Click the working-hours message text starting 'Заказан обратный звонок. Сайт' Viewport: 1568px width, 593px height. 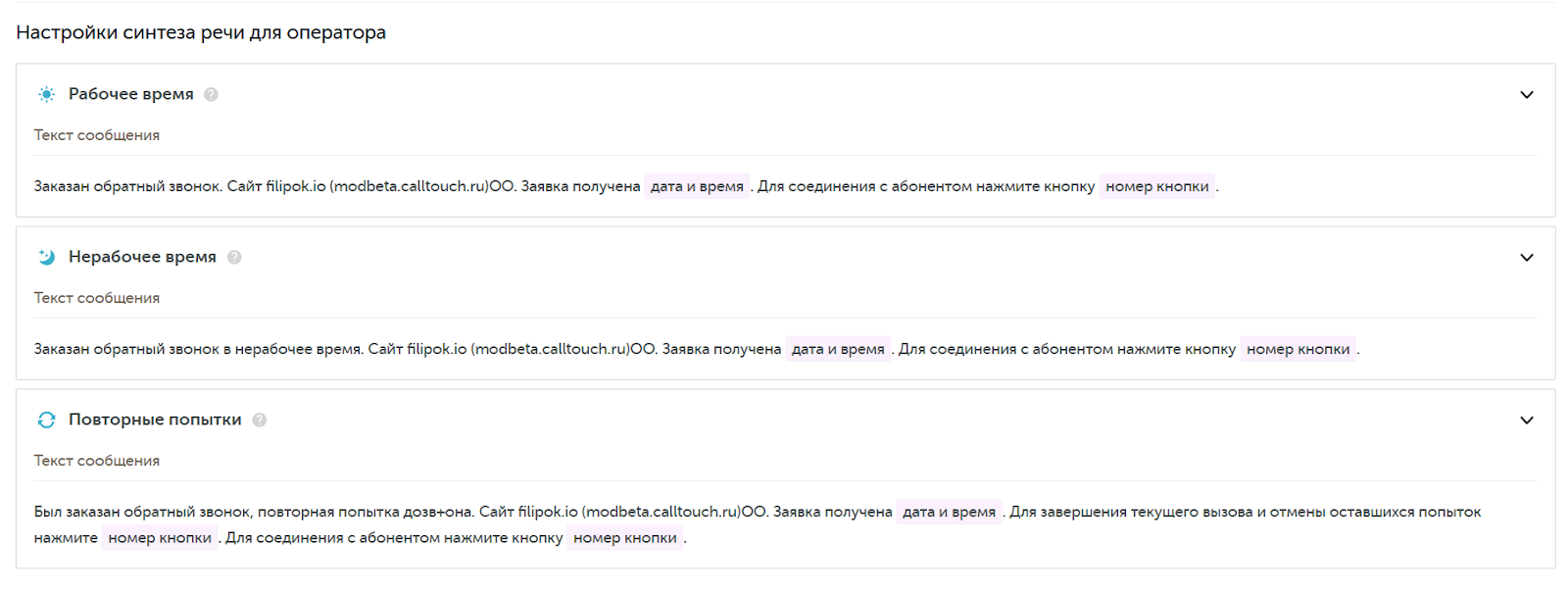pyautogui.click(x=333, y=186)
